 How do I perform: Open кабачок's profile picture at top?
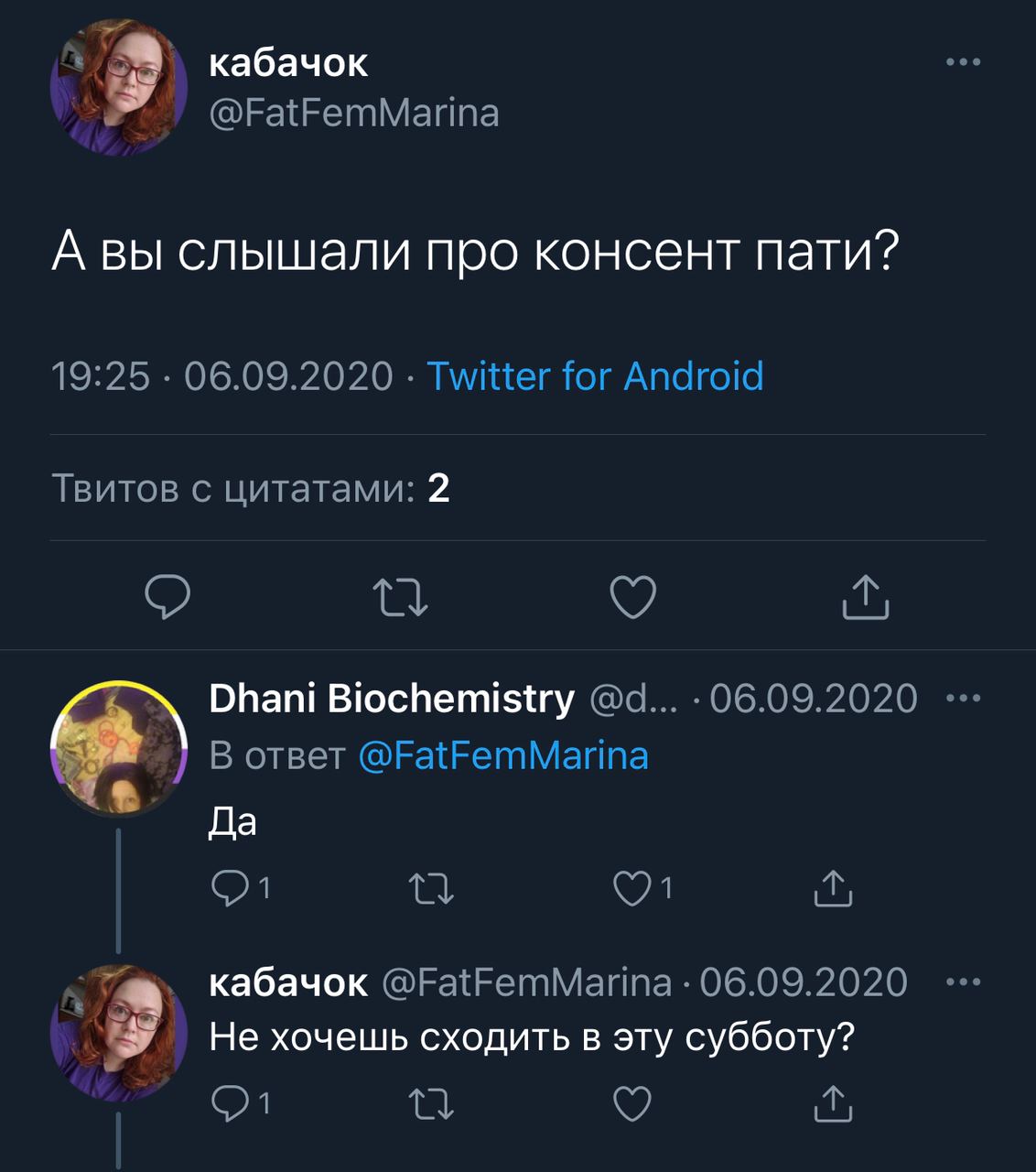pyautogui.click(x=119, y=88)
